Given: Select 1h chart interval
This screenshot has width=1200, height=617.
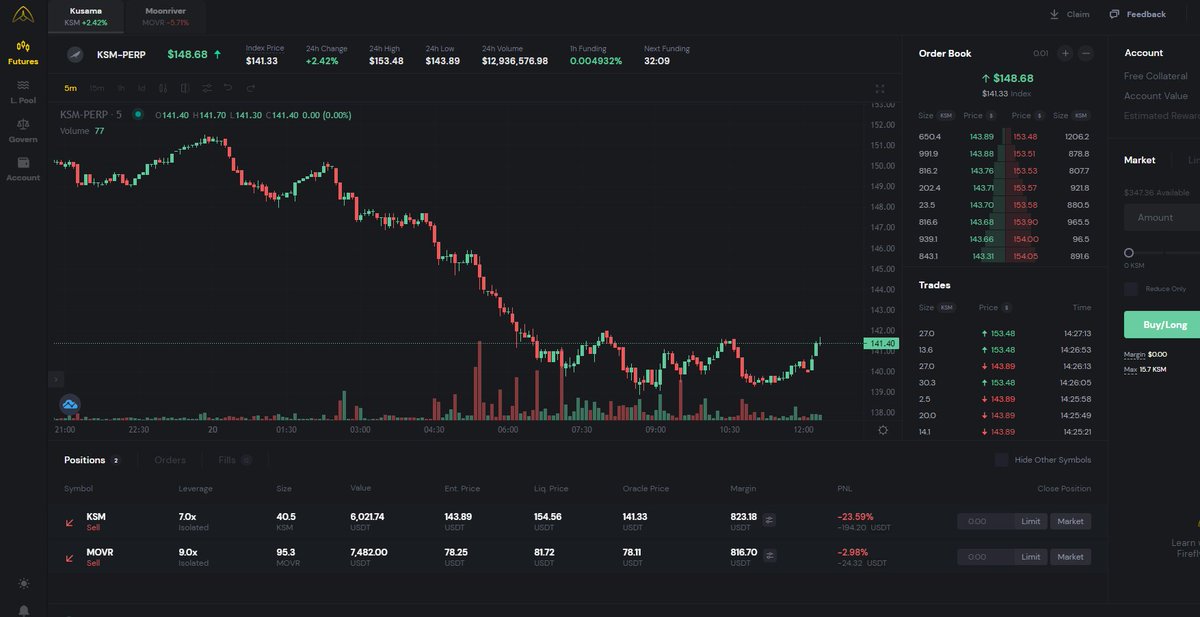Looking at the screenshot, I should coord(121,88).
